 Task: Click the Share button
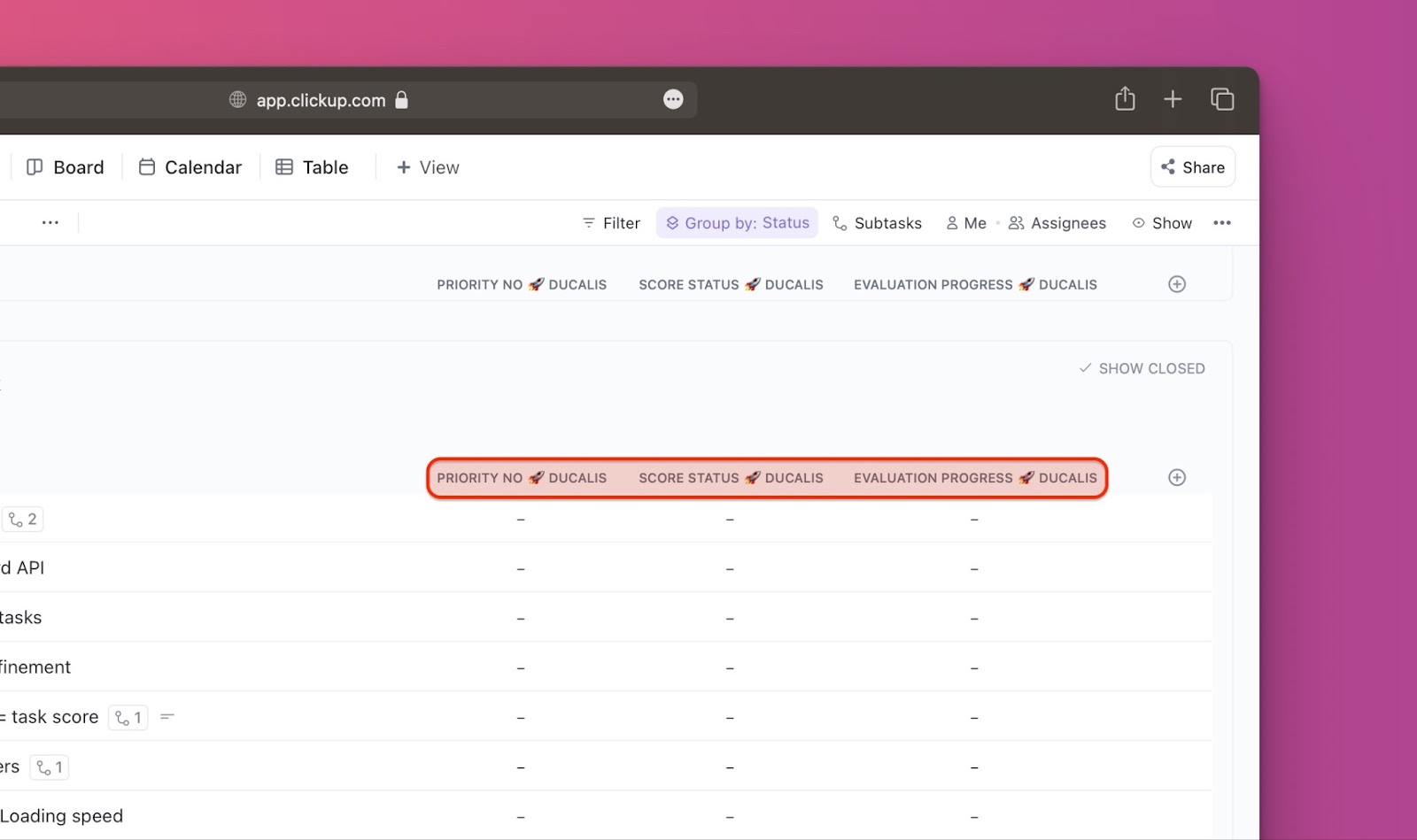(x=1192, y=166)
